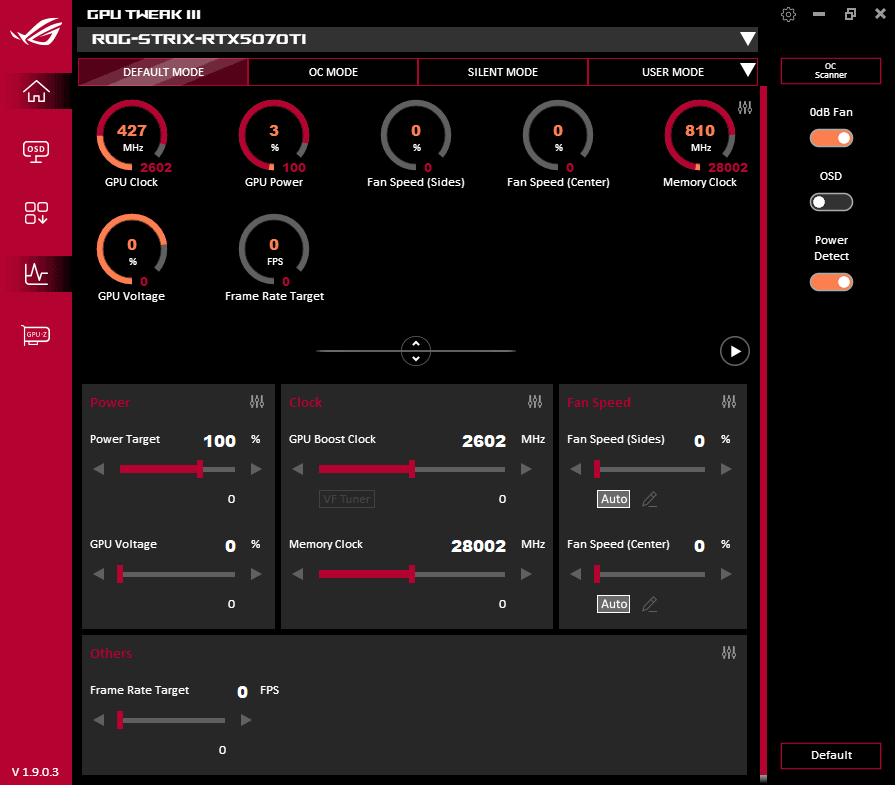Open Clock panel adjustment settings icon

pos(535,402)
